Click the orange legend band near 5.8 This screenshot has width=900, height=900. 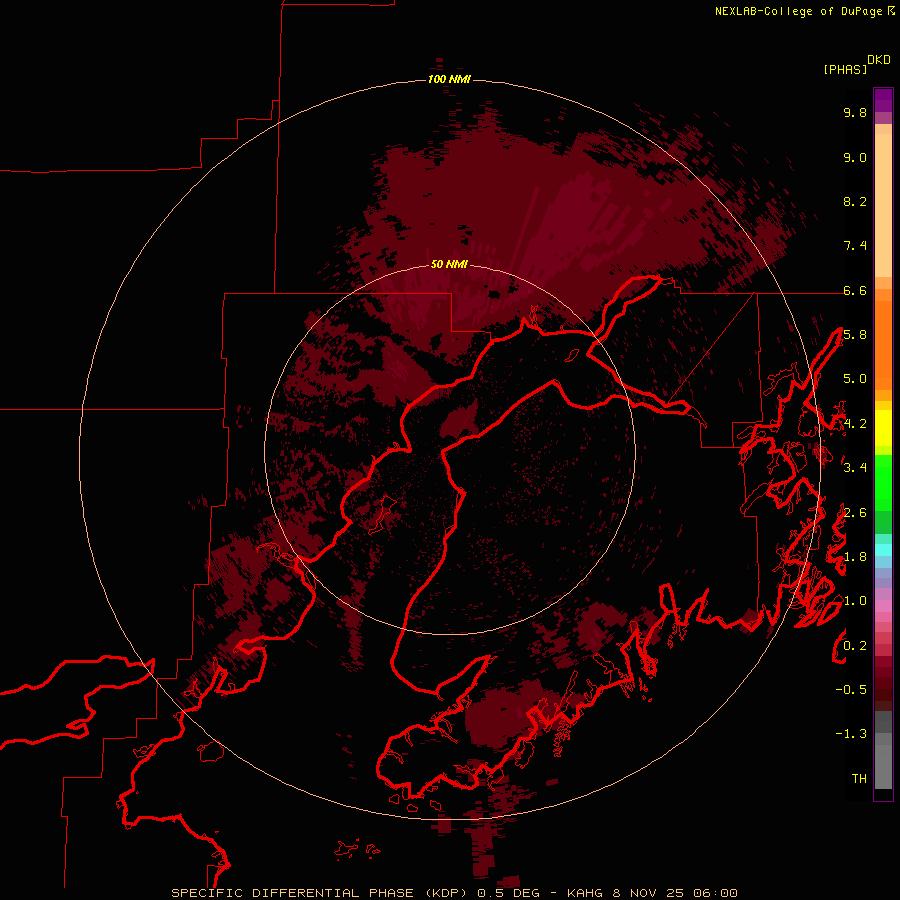(x=883, y=345)
